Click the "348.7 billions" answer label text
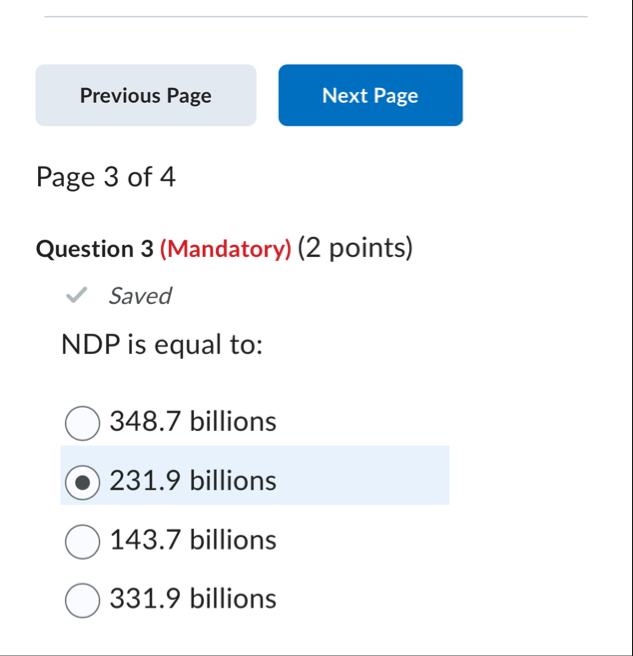The image size is (633, 656). 193,421
